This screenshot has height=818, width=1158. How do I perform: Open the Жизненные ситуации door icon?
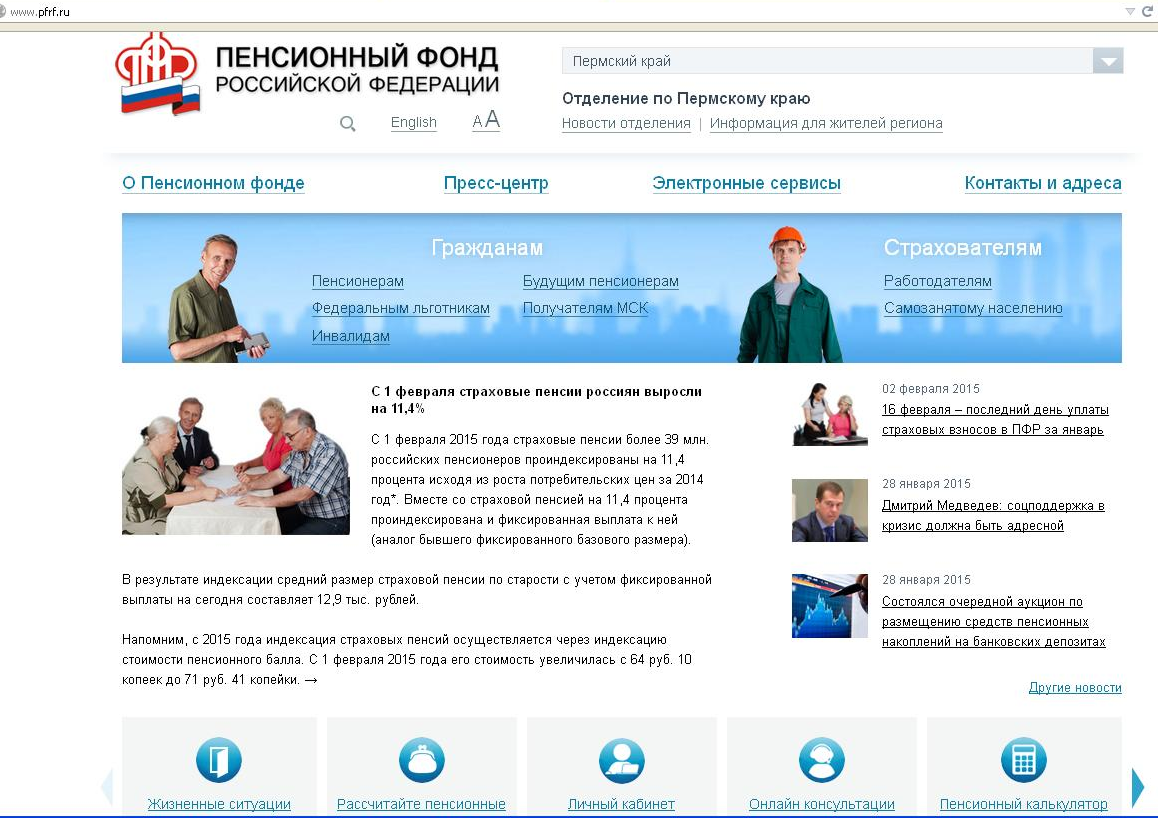pos(219,760)
